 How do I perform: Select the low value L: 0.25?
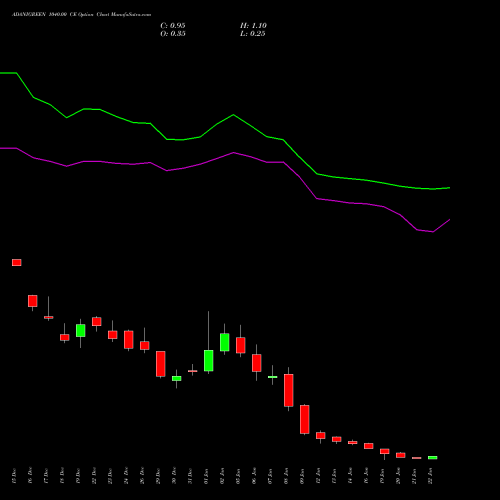tap(253, 34)
